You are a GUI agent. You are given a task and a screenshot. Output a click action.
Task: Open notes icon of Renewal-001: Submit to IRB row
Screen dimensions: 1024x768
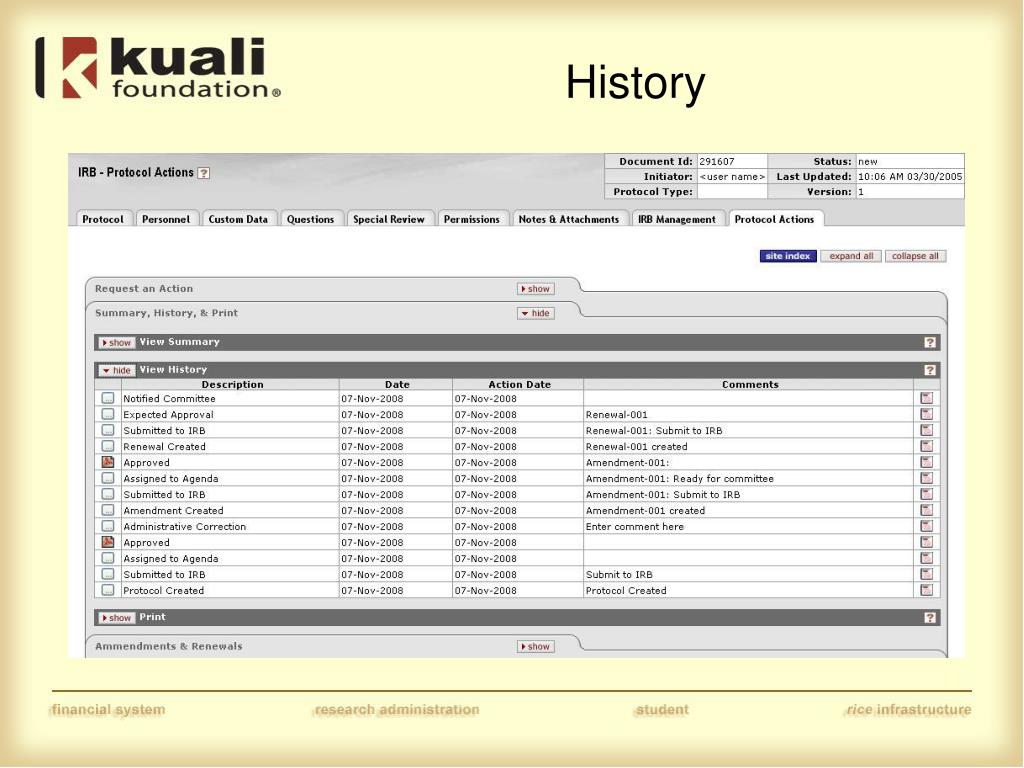click(x=926, y=430)
